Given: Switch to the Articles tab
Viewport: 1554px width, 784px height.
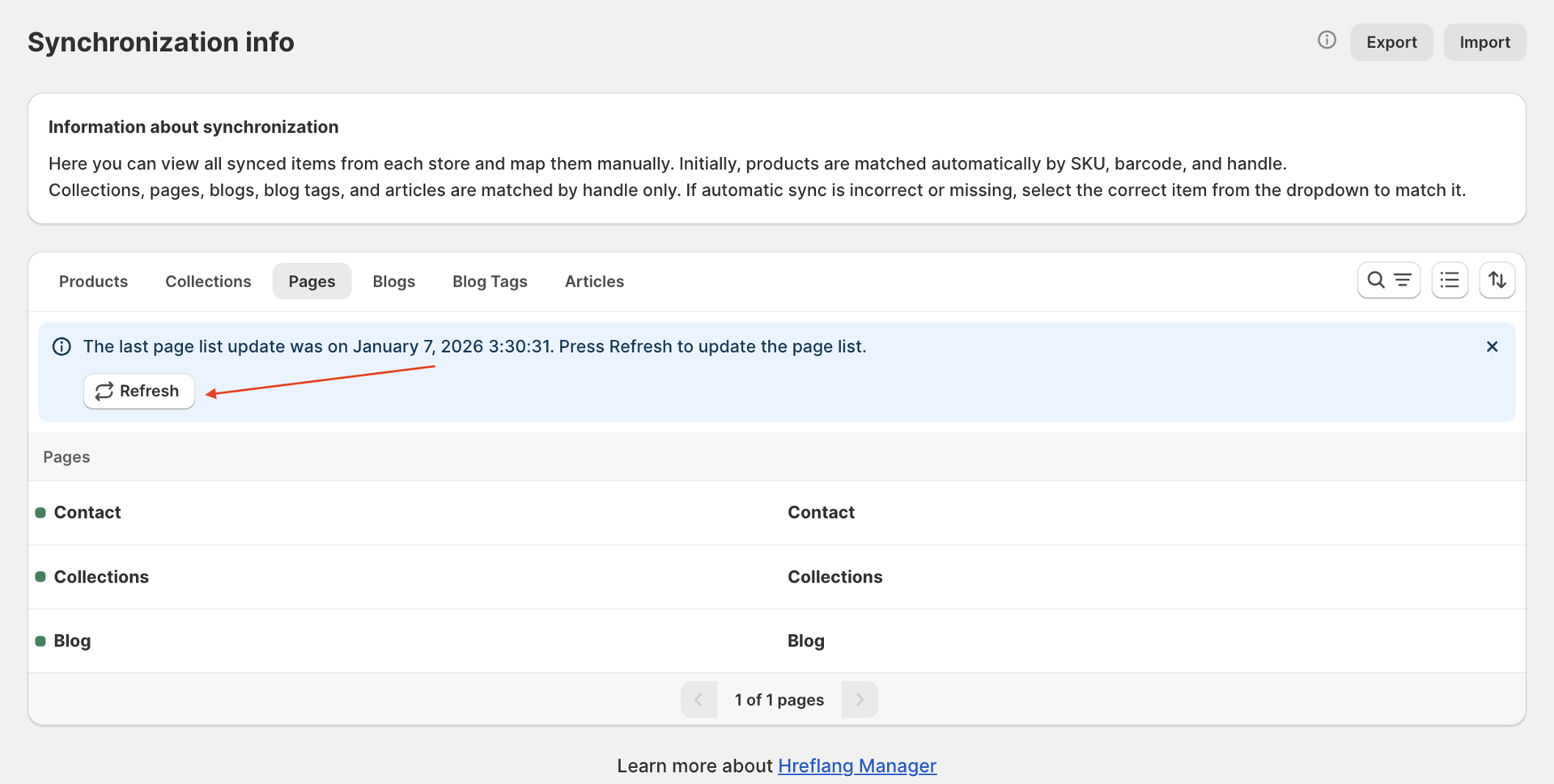Looking at the screenshot, I should (x=594, y=282).
